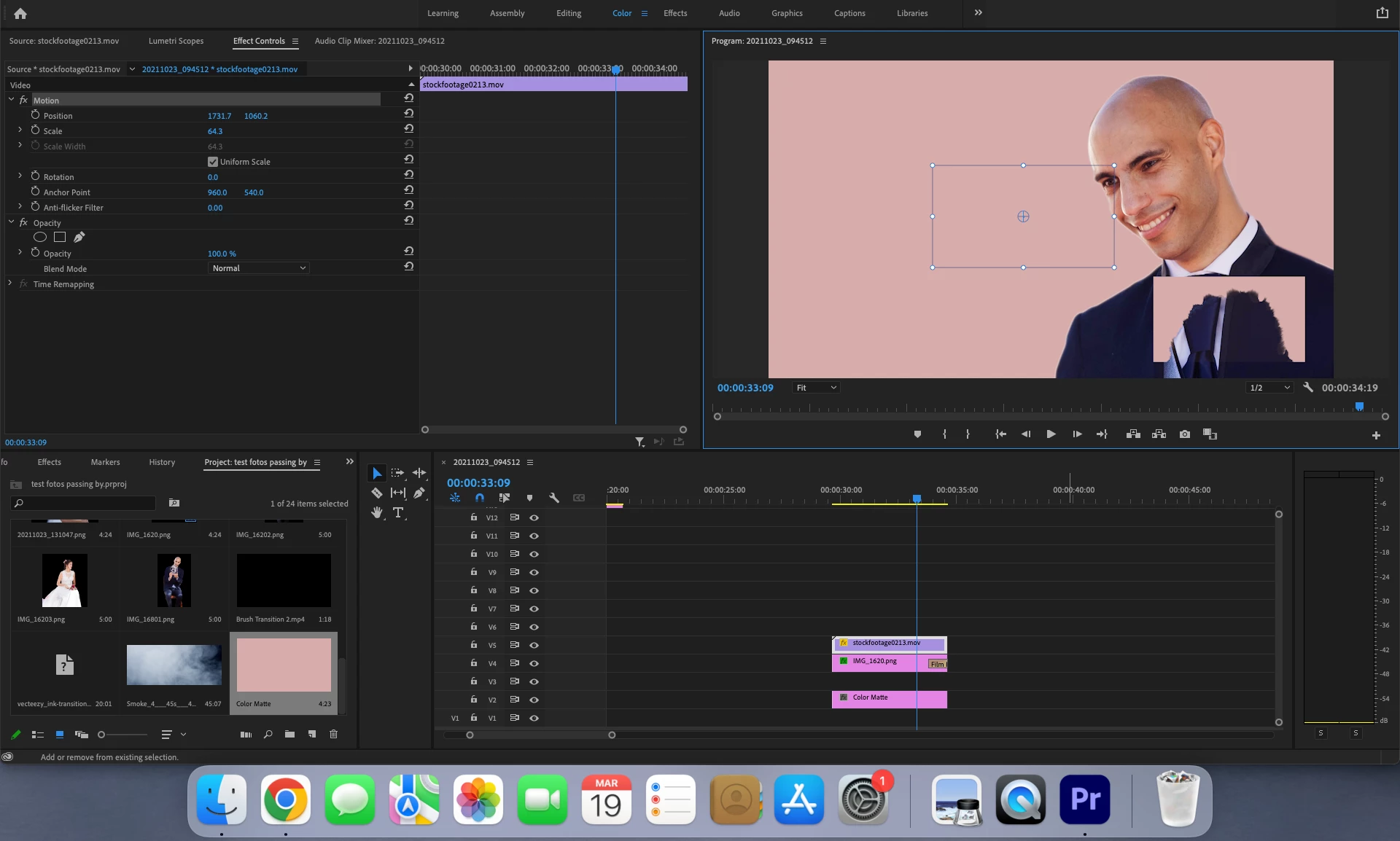Select the Razor tool in tools panel
This screenshot has width=1400, height=841.
pyautogui.click(x=376, y=493)
